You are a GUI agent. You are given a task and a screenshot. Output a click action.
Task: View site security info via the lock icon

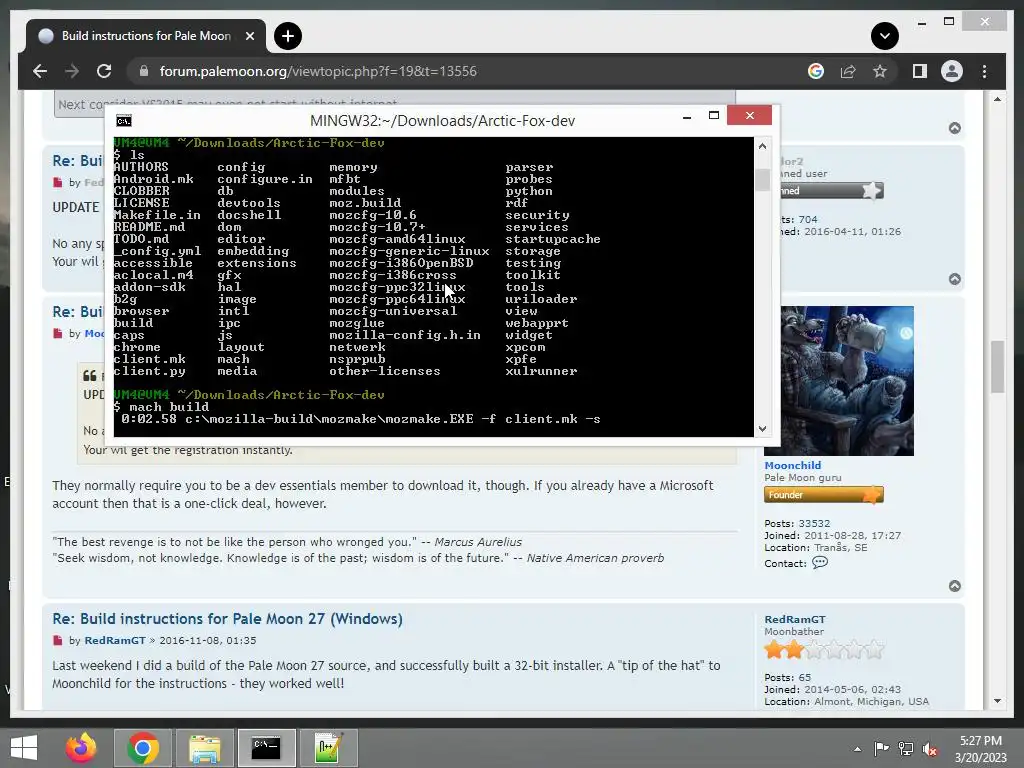click(144, 71)
